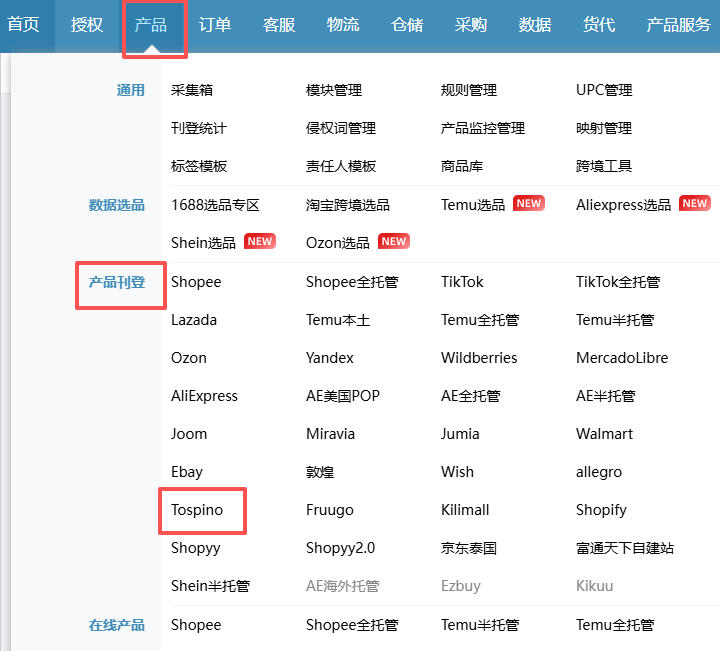Select Tospino under 产品刊登

point(197,510)
